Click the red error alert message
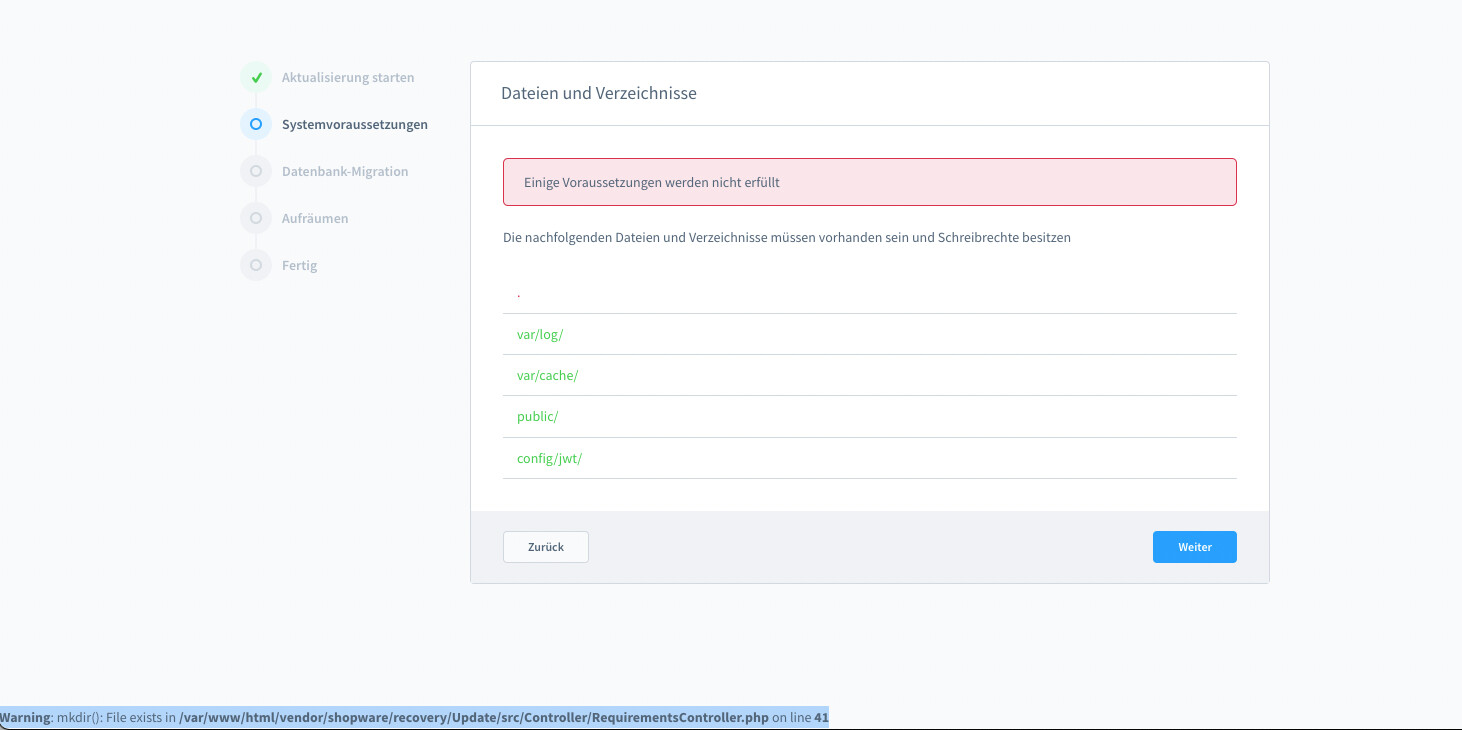This screenshot has height=730, width=1462. [x=870, y=182]
